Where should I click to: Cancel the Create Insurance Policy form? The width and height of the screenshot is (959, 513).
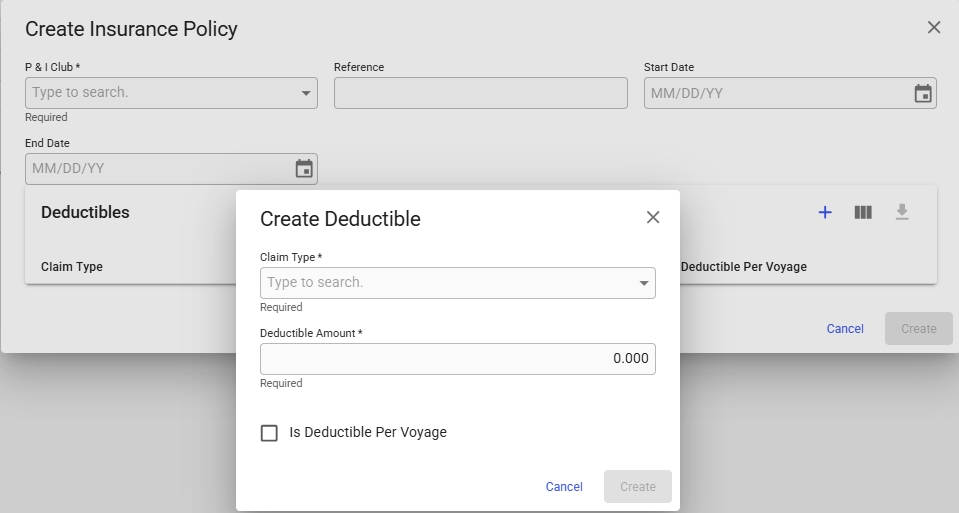point(845,329)
